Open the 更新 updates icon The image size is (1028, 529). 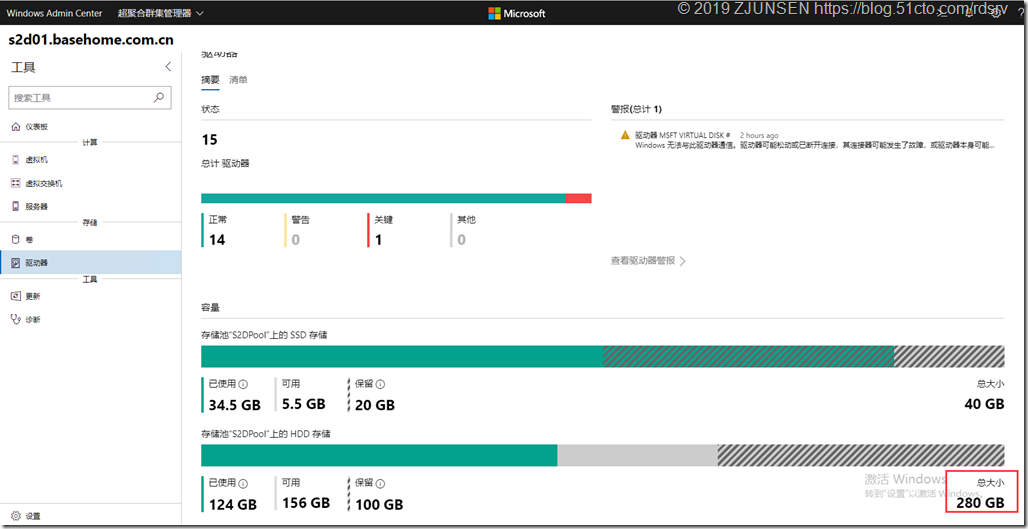pos(16,296)
